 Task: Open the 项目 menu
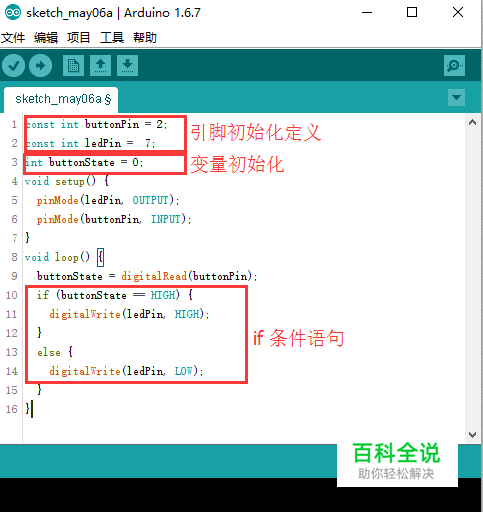(79, 38)
